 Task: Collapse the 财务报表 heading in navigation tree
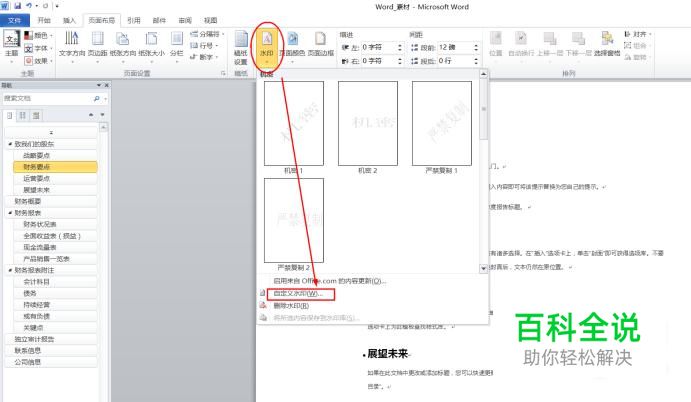coord(10,213)
